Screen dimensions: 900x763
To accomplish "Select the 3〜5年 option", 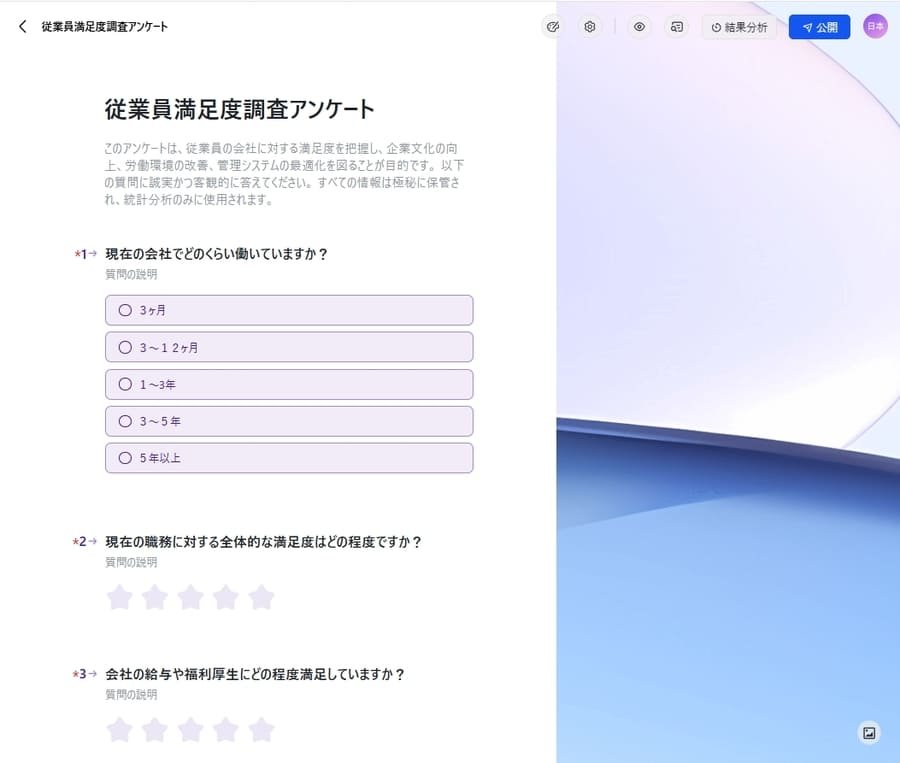I will click(x=289, y=421).
